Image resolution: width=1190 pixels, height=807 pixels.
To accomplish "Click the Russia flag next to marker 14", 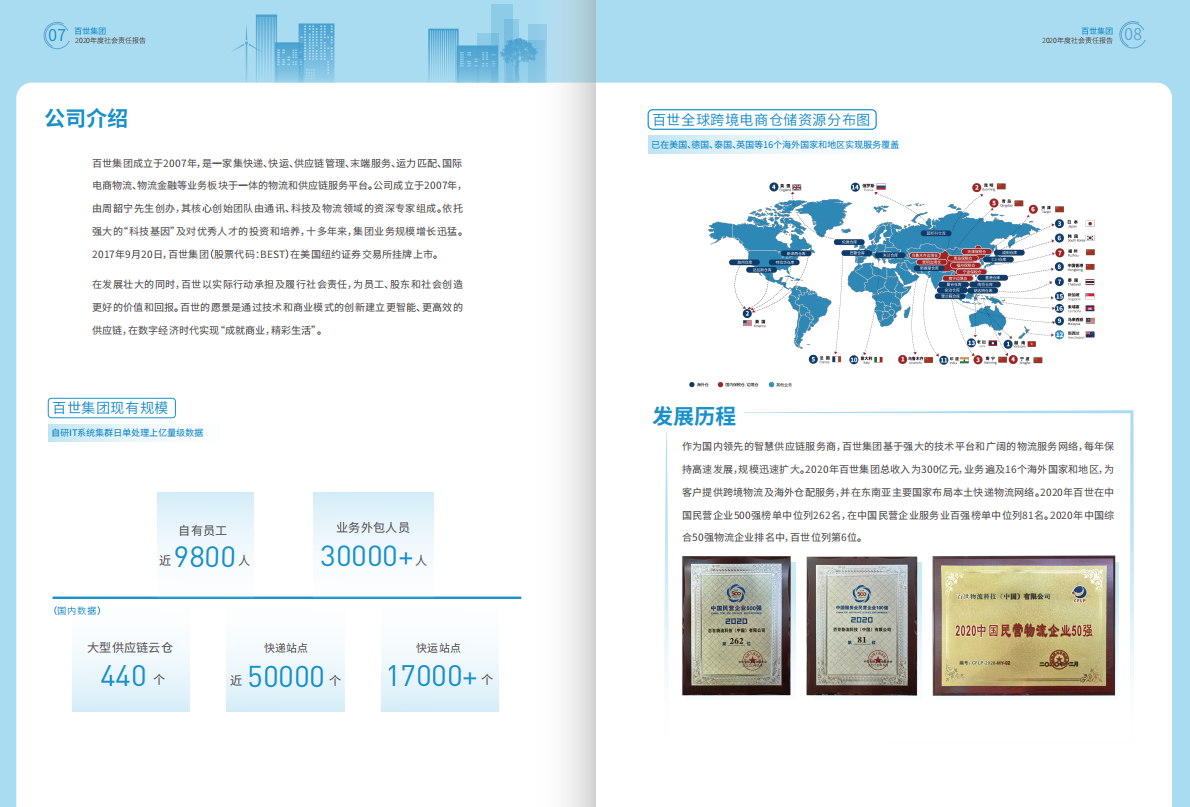I will coord(882,186).
